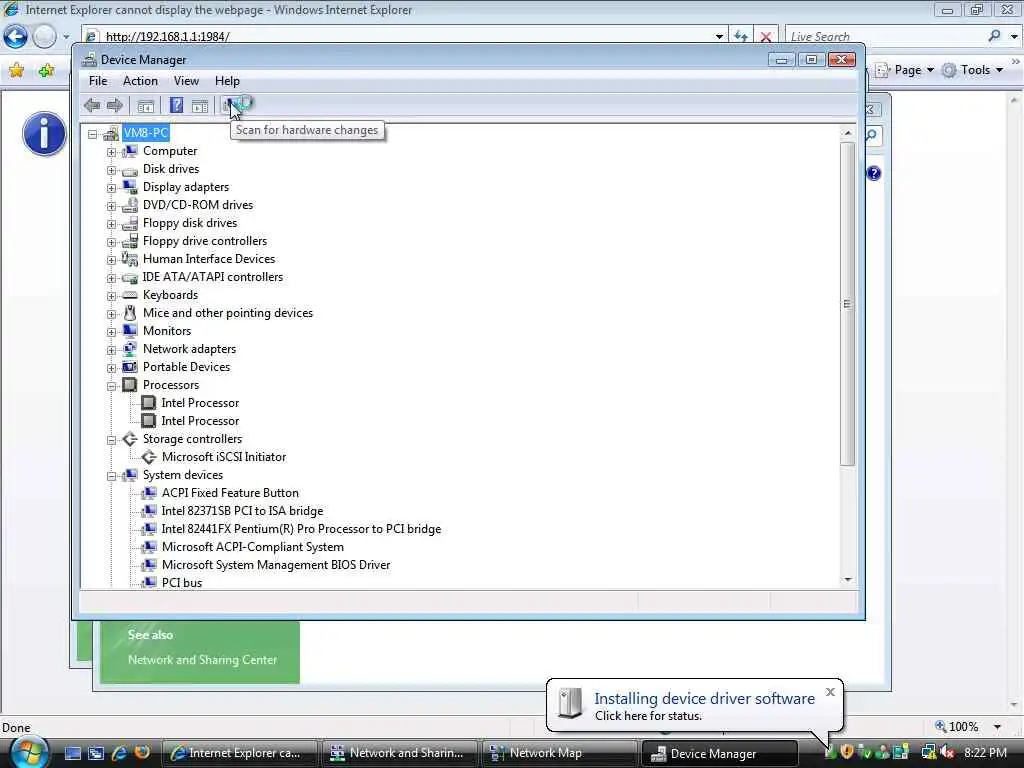The image size is (1024, 768).
Task: Expand the Computer category
Action: click(x=112, y=152)
